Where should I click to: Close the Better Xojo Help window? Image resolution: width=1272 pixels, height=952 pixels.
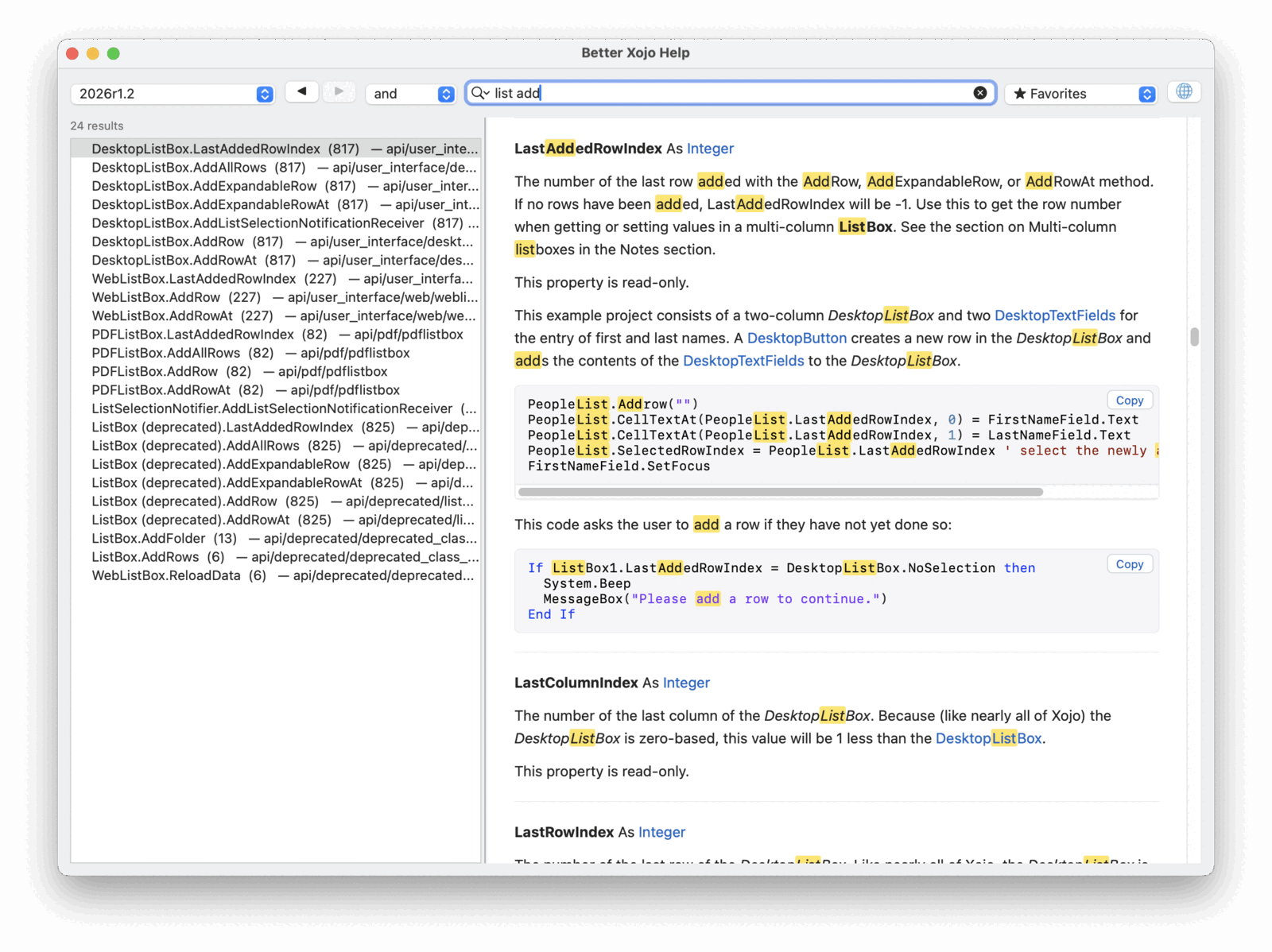click(72, 53)
